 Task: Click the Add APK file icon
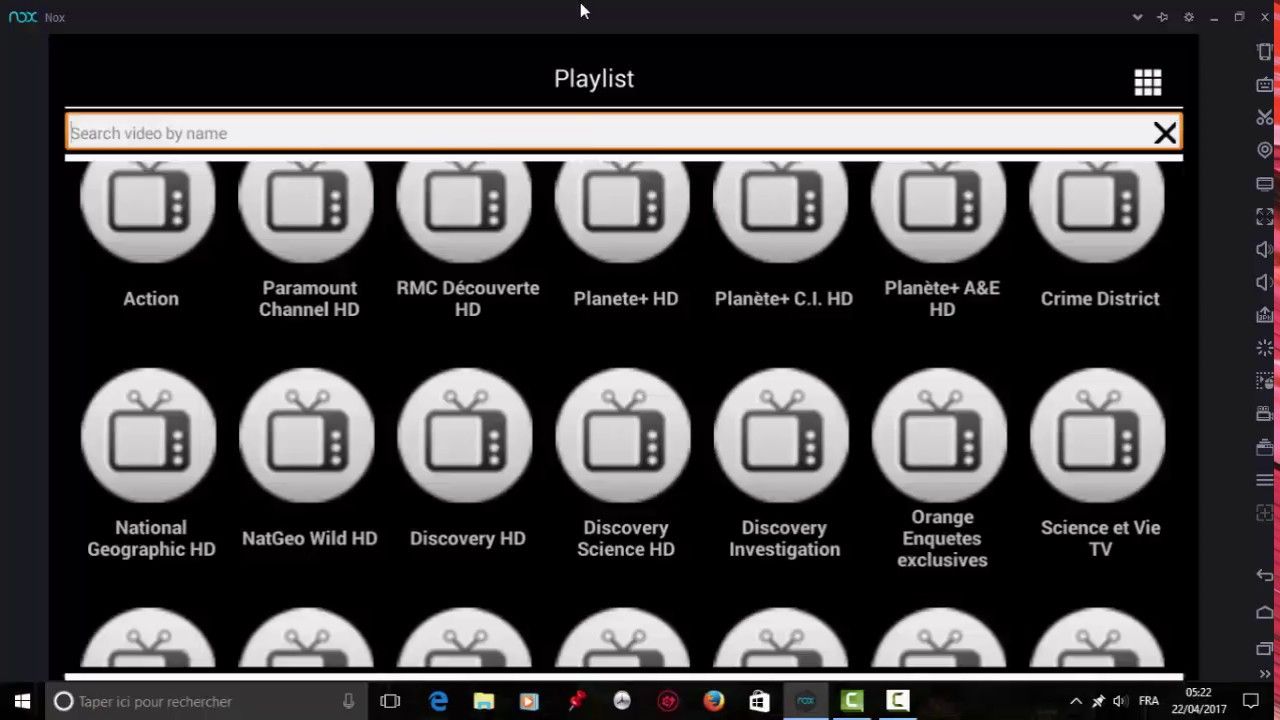tap(1265, 315)
